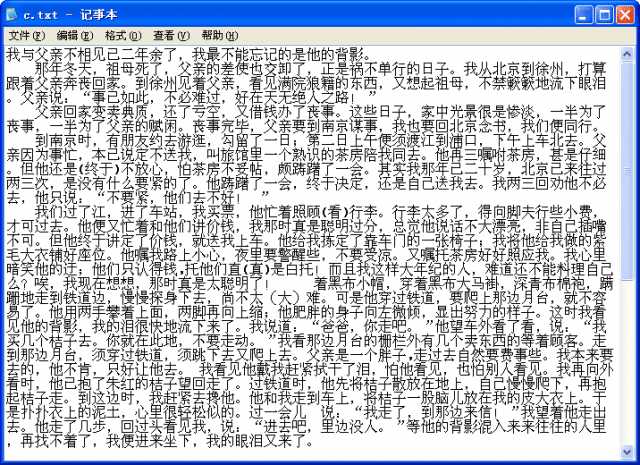The width and height of the screenshot is (640, 465).
Task: Open the 帮助(H) menu
Action: point(220,36)
